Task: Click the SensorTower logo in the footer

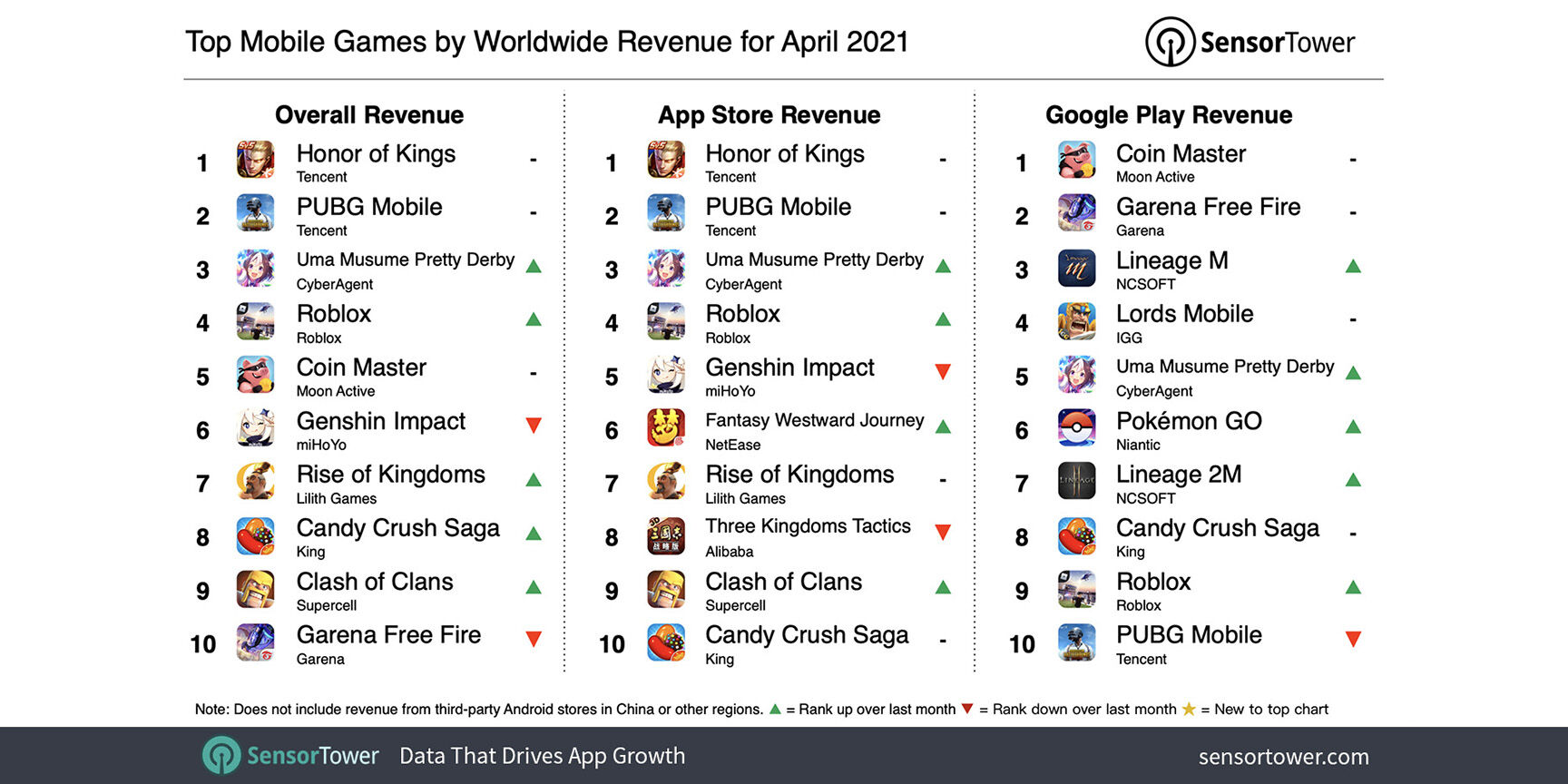Action: pos(290,755)
